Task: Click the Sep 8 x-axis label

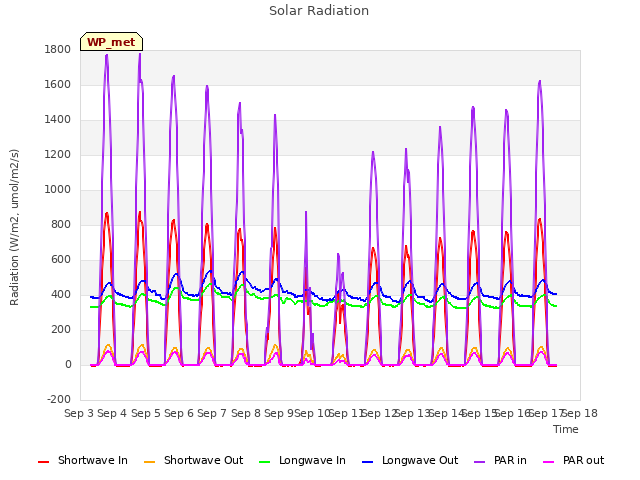Action: click(x=246, y=413)
